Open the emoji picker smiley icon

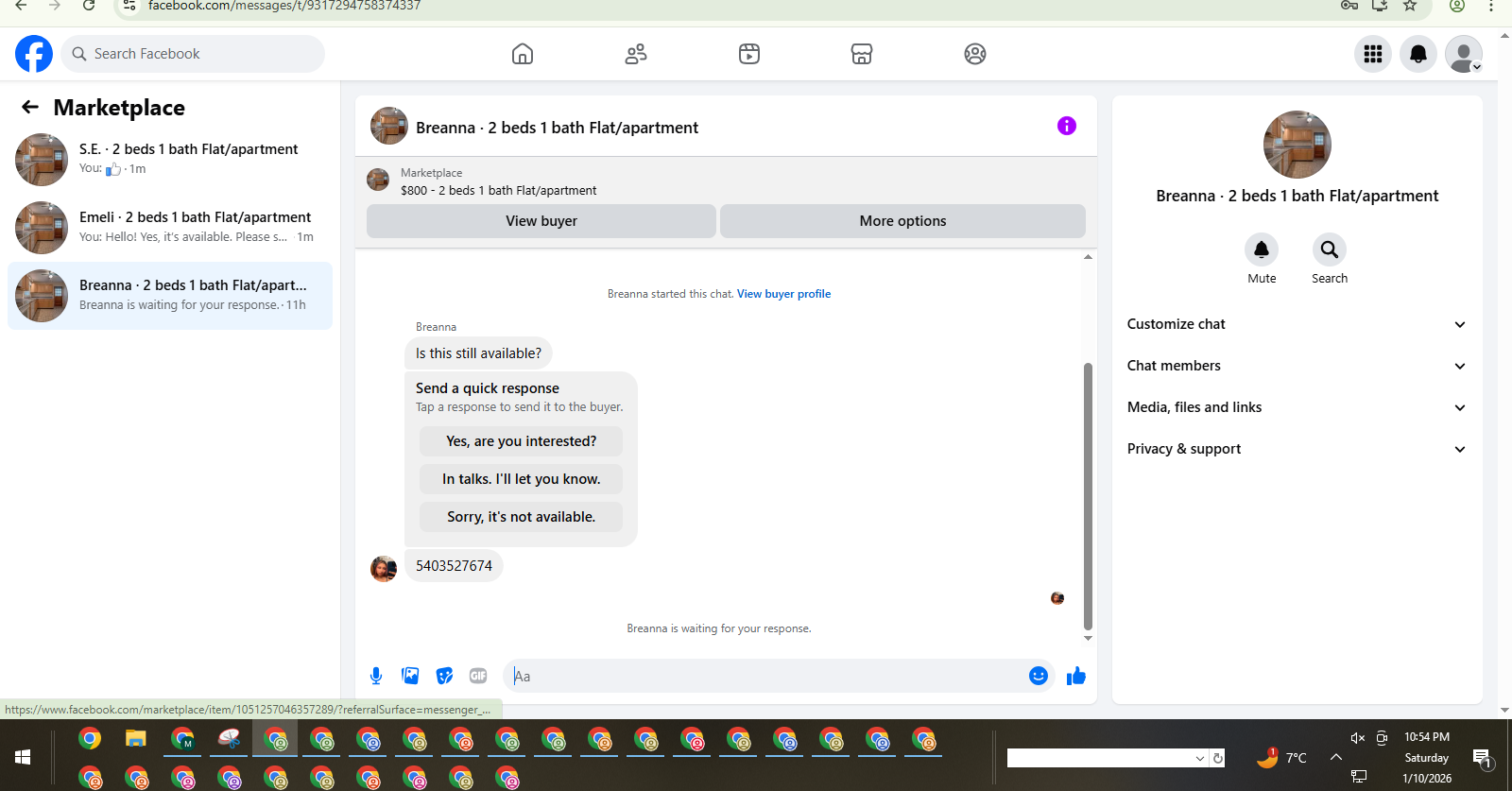point(1039,676)
